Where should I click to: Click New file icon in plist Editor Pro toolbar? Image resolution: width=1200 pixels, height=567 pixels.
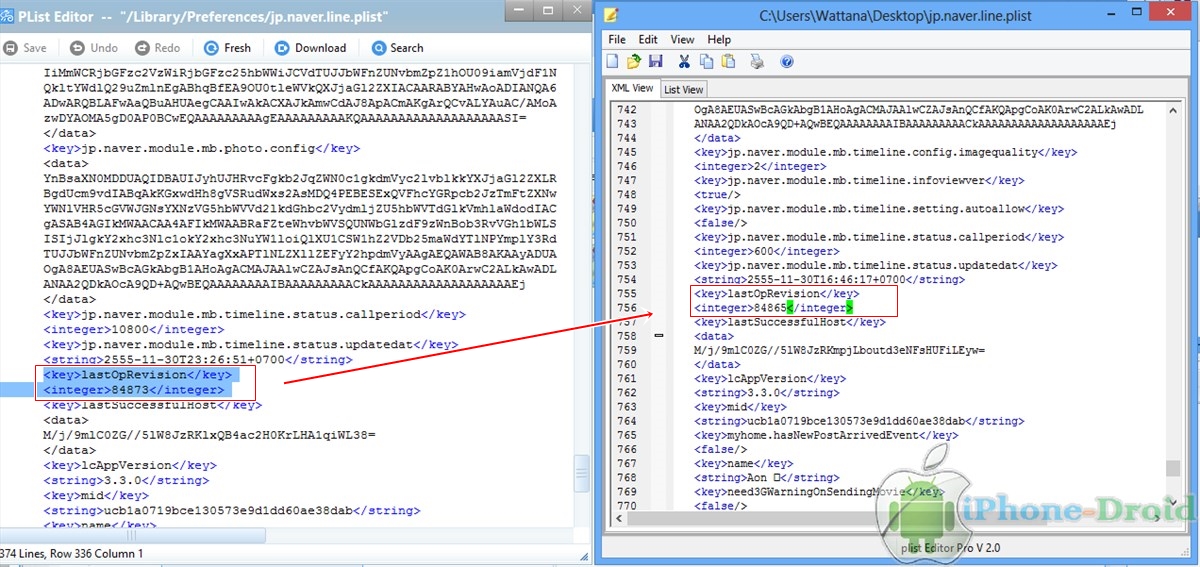(x=612, y=62)
